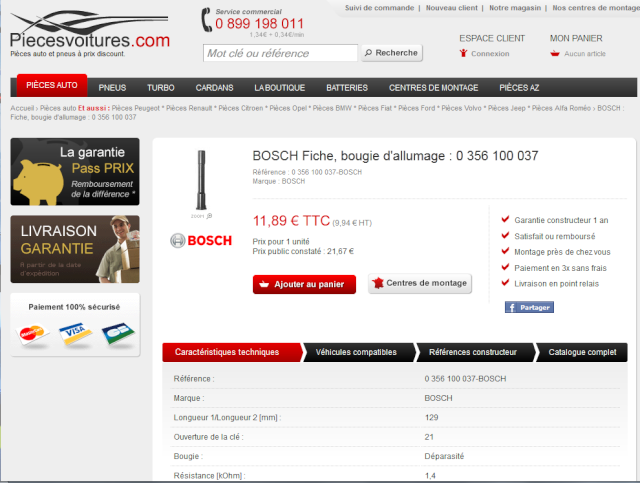Viewport: 640px width, 483px height.
Task: Open Pièces Peugeot link
Action: coord(136,108)
